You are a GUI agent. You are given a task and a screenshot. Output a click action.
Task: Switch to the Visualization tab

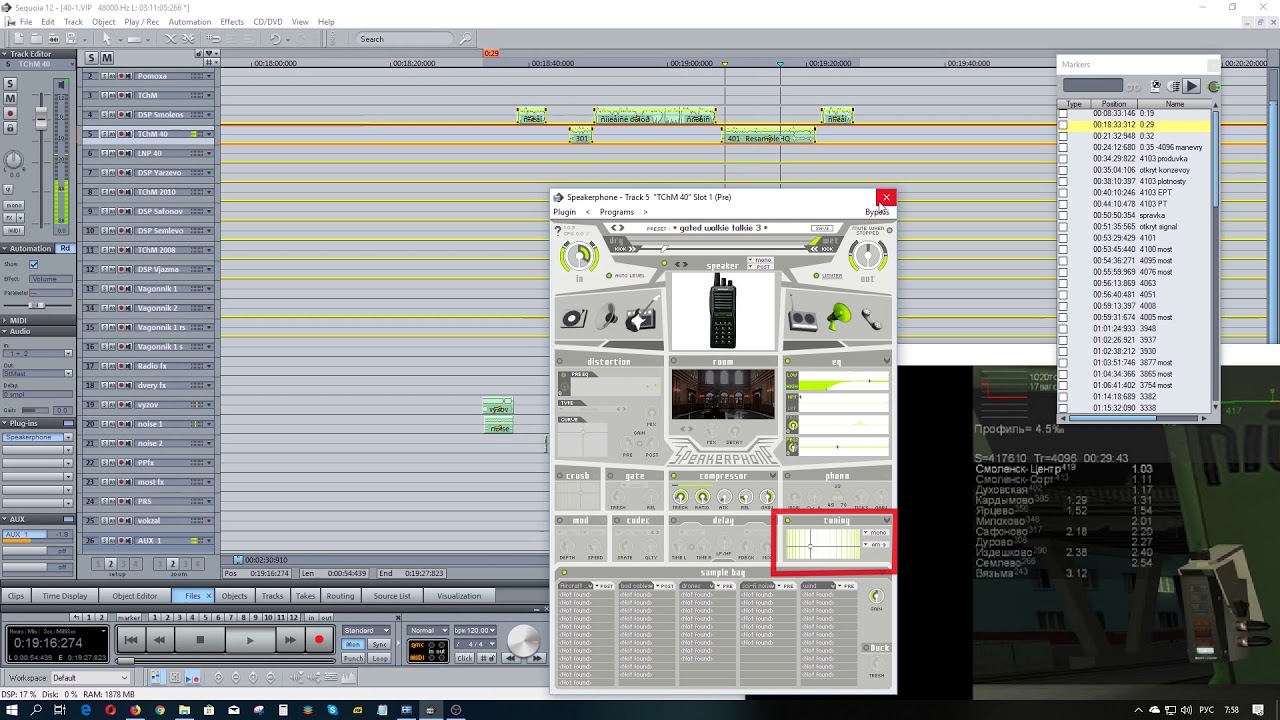[x=459, y=596]
